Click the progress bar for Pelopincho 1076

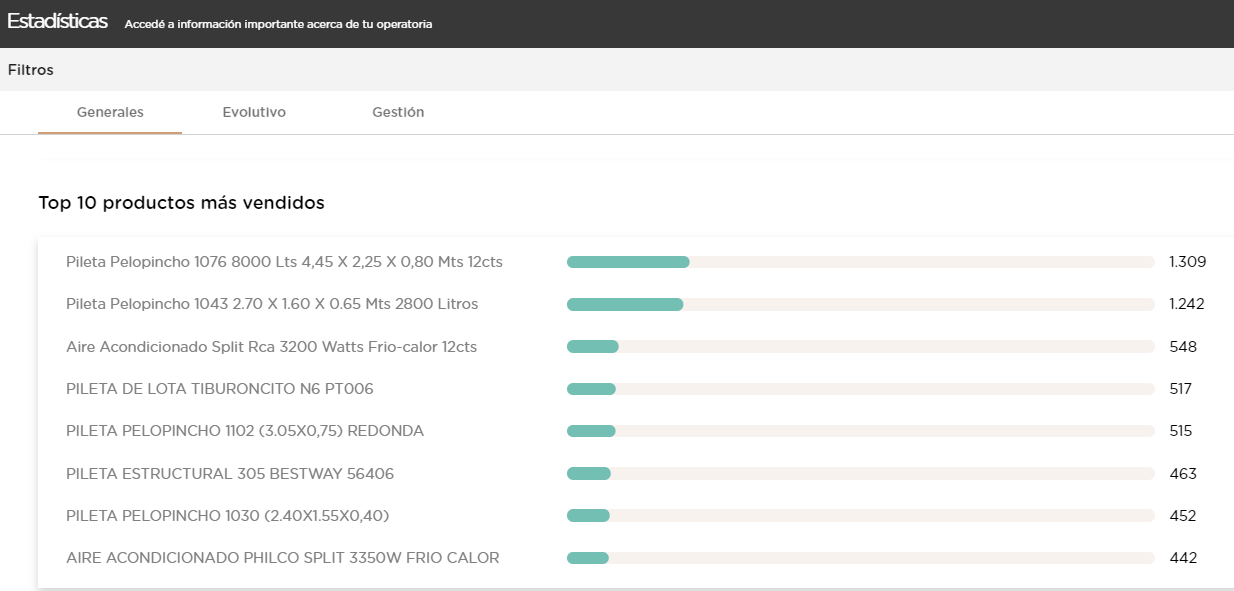click(x=861, y=262)
